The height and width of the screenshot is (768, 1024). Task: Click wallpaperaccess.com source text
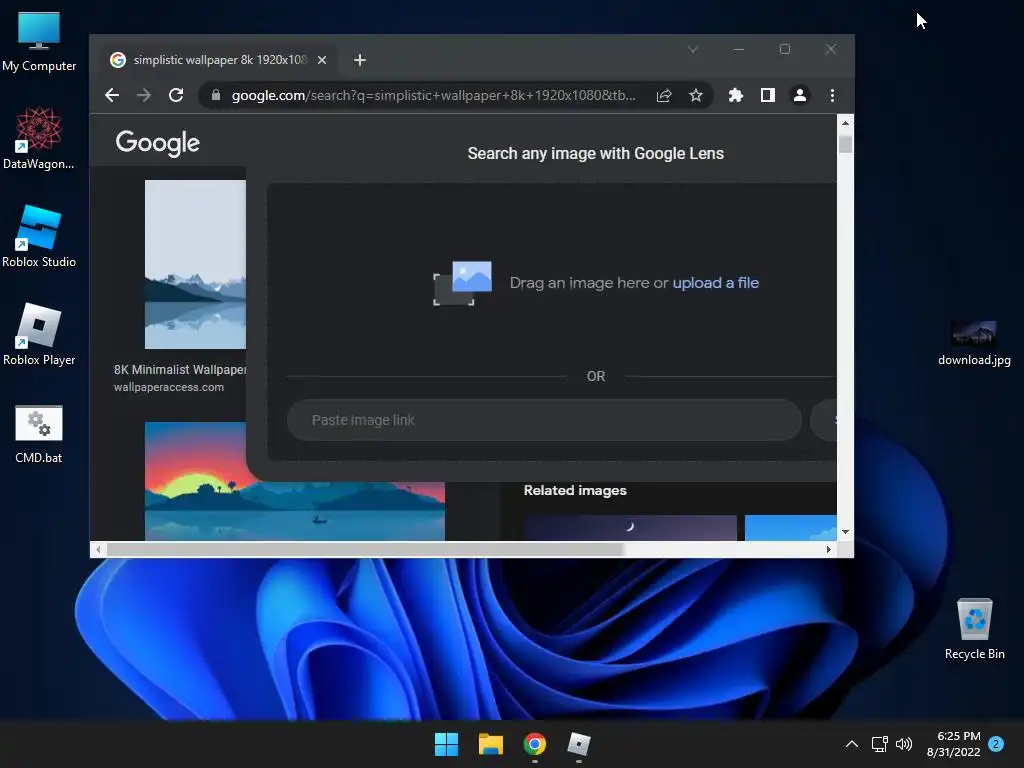[x=168, y=387]
